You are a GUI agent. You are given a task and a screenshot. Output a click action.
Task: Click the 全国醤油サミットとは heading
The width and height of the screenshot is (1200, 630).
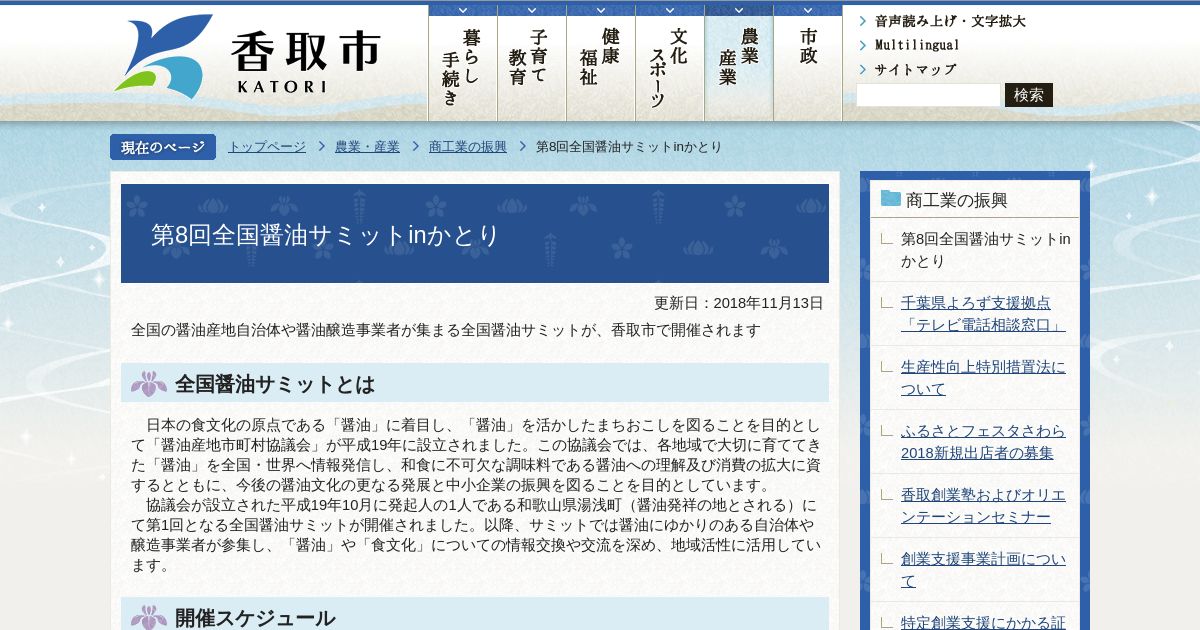click(275, 384)
